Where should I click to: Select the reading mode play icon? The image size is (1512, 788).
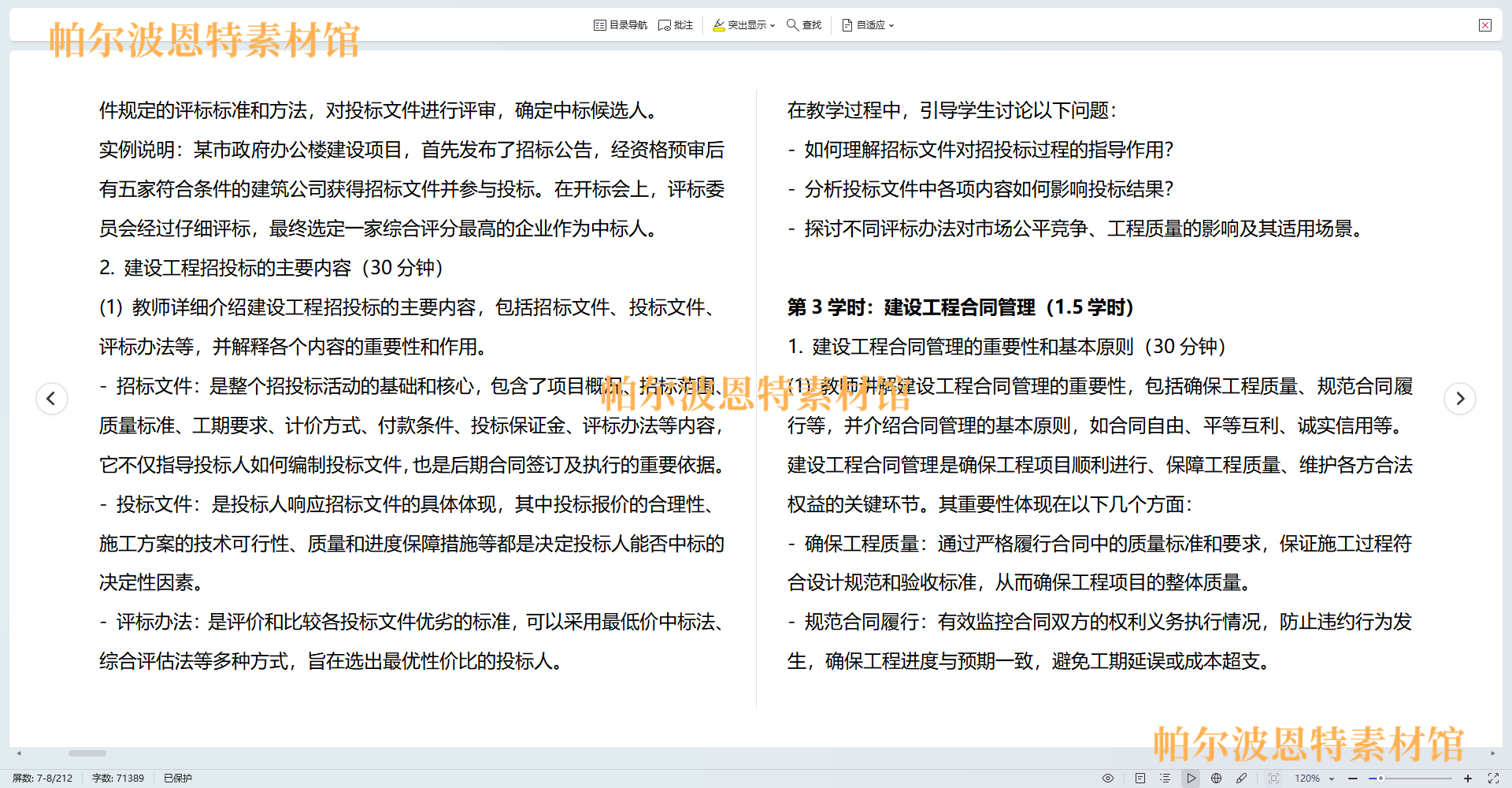(1191, 778)
